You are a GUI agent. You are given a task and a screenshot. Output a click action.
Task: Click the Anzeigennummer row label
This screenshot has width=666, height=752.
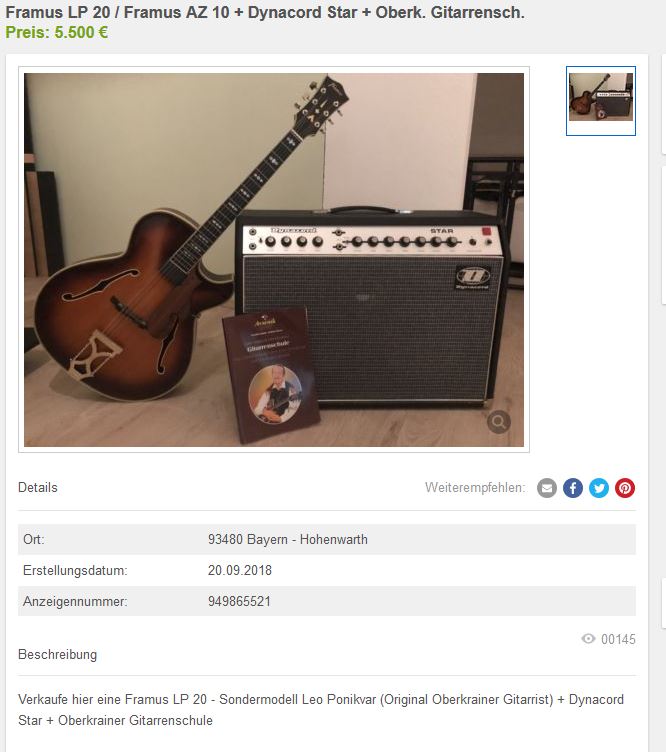click(75, 601)
